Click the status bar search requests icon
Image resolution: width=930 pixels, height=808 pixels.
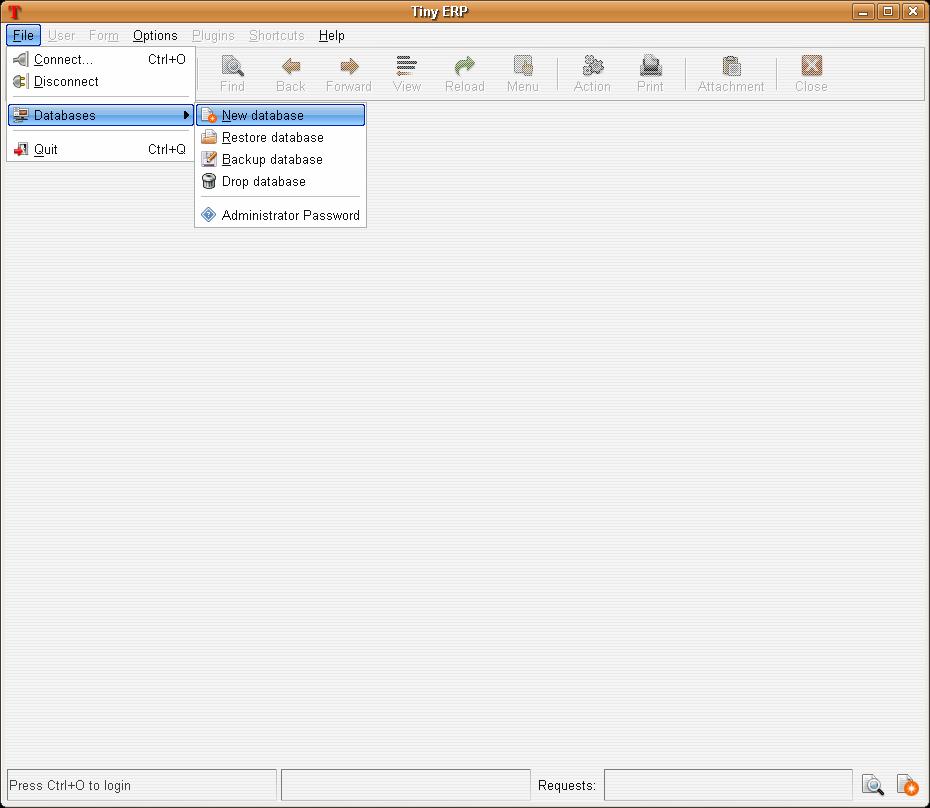coord(872,785)
